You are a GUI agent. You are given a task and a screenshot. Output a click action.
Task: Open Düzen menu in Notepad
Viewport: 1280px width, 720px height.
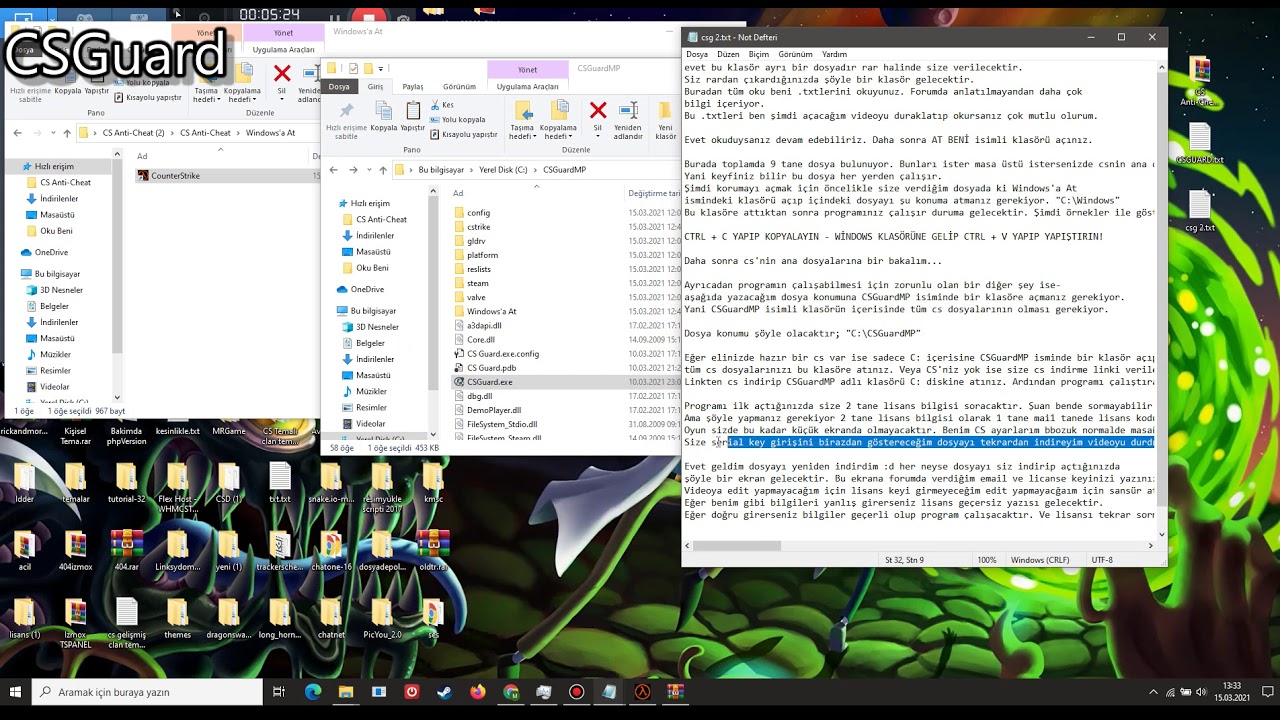pos(728,54)
